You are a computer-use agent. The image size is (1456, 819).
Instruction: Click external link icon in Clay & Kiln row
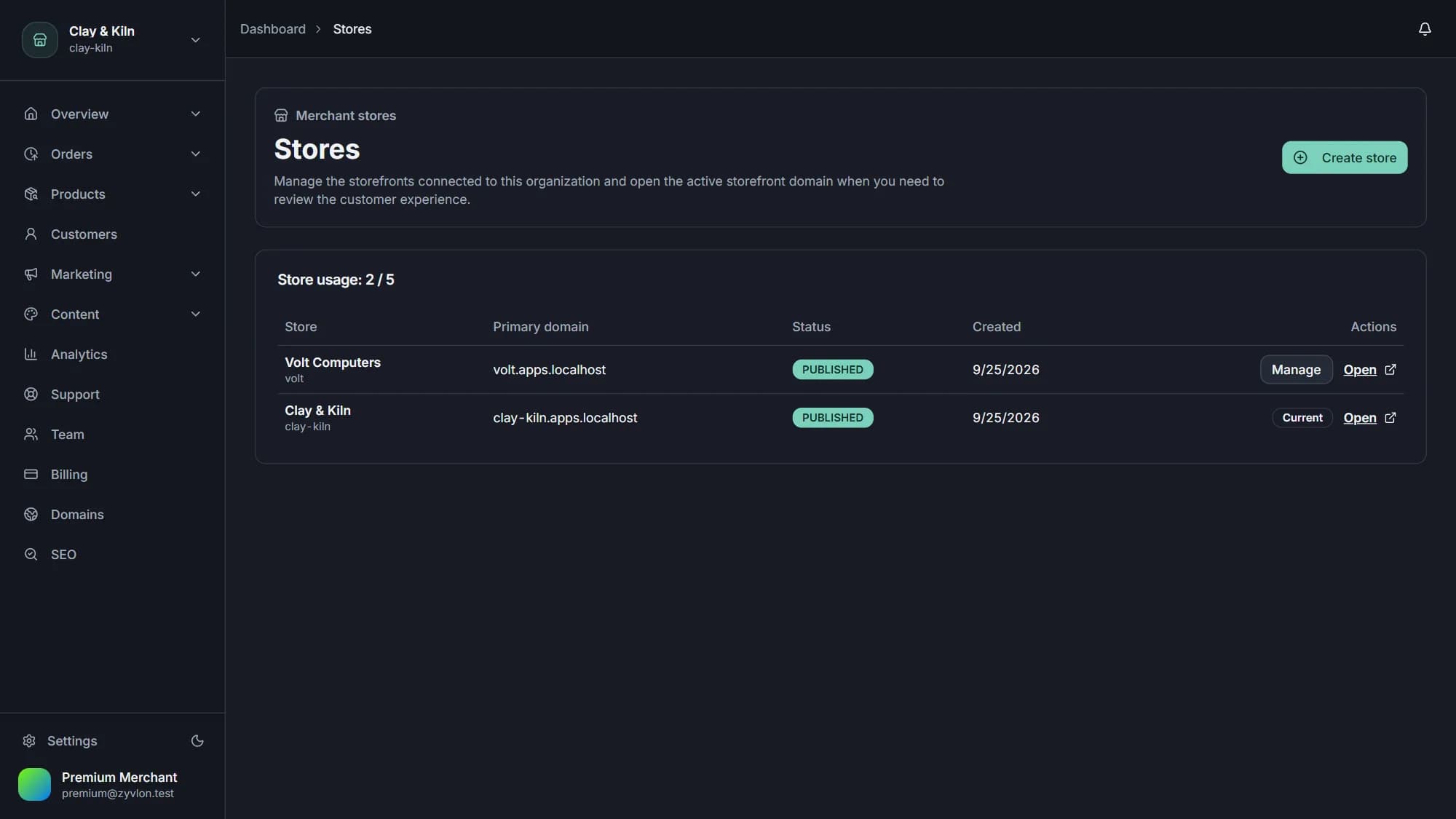[x=1390, y=417]
